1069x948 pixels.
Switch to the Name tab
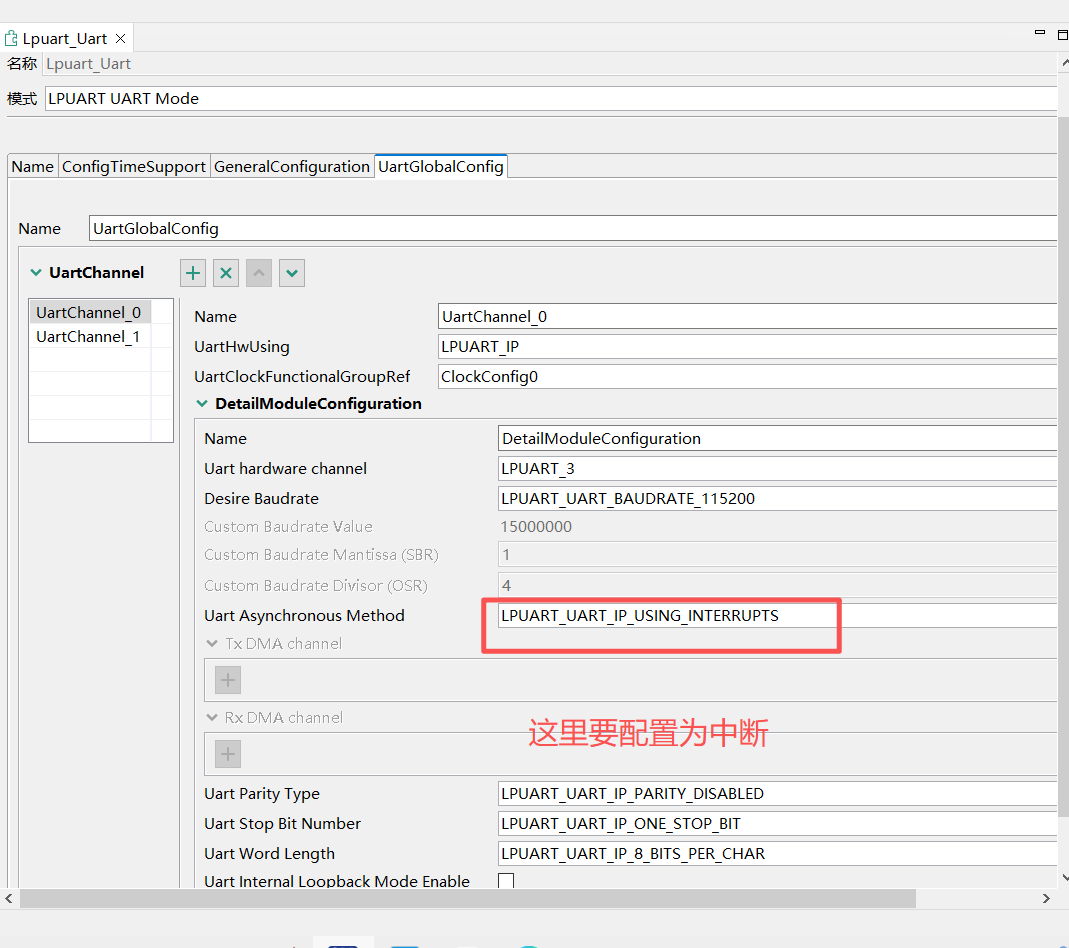tap(33, 167)
